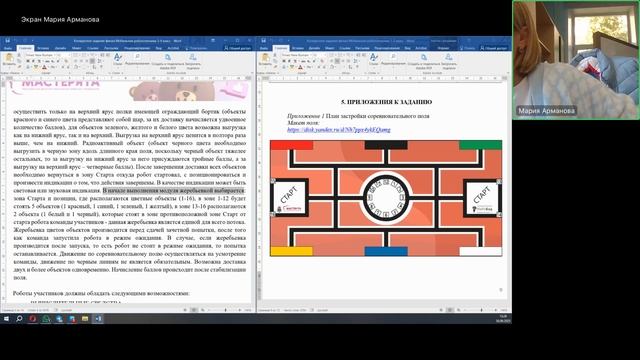This screenshot has height=360, width=640.
Task: Click Запросить подписи in left Word window
Action: click(193, 61)
